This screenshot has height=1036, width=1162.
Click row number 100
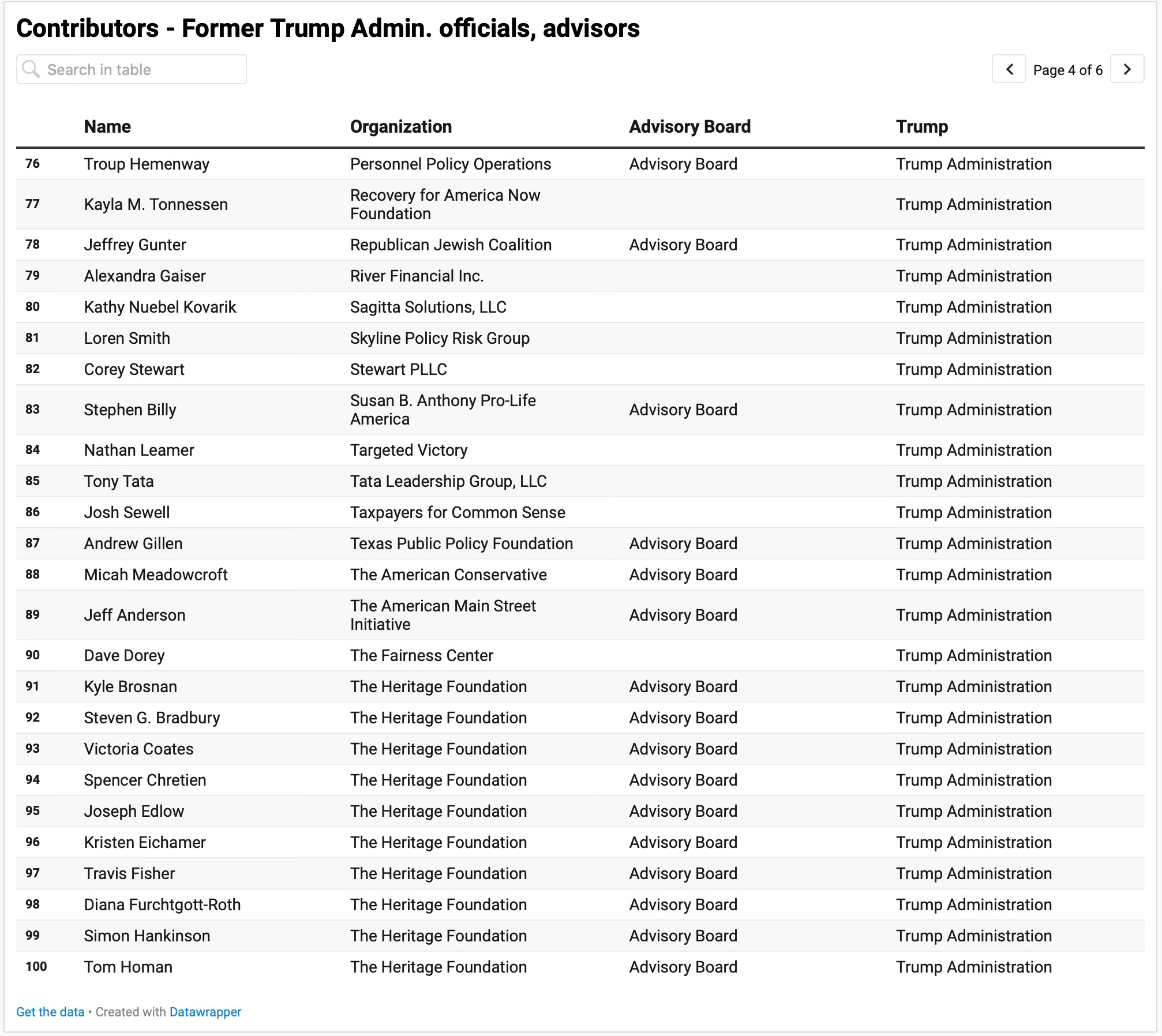tap(36, 967)
